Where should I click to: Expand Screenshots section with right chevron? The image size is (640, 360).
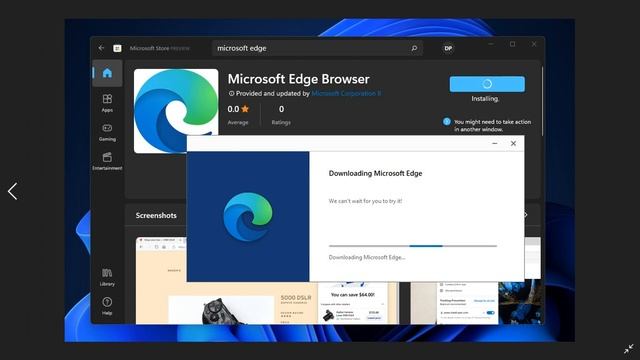click(527, 215)
